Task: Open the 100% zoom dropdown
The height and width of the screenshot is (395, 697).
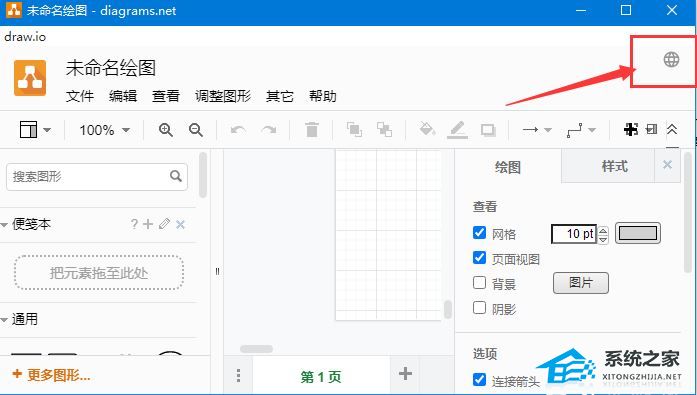Action: click(104, 130)
